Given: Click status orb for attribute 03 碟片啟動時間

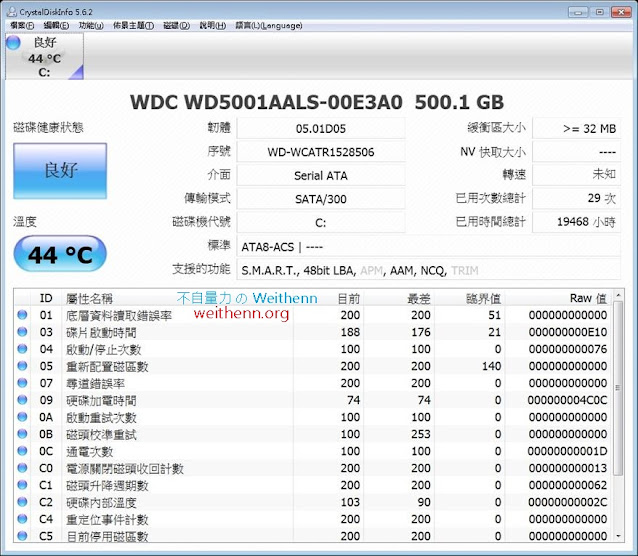Looking at the screenshot, I should 22,332.
